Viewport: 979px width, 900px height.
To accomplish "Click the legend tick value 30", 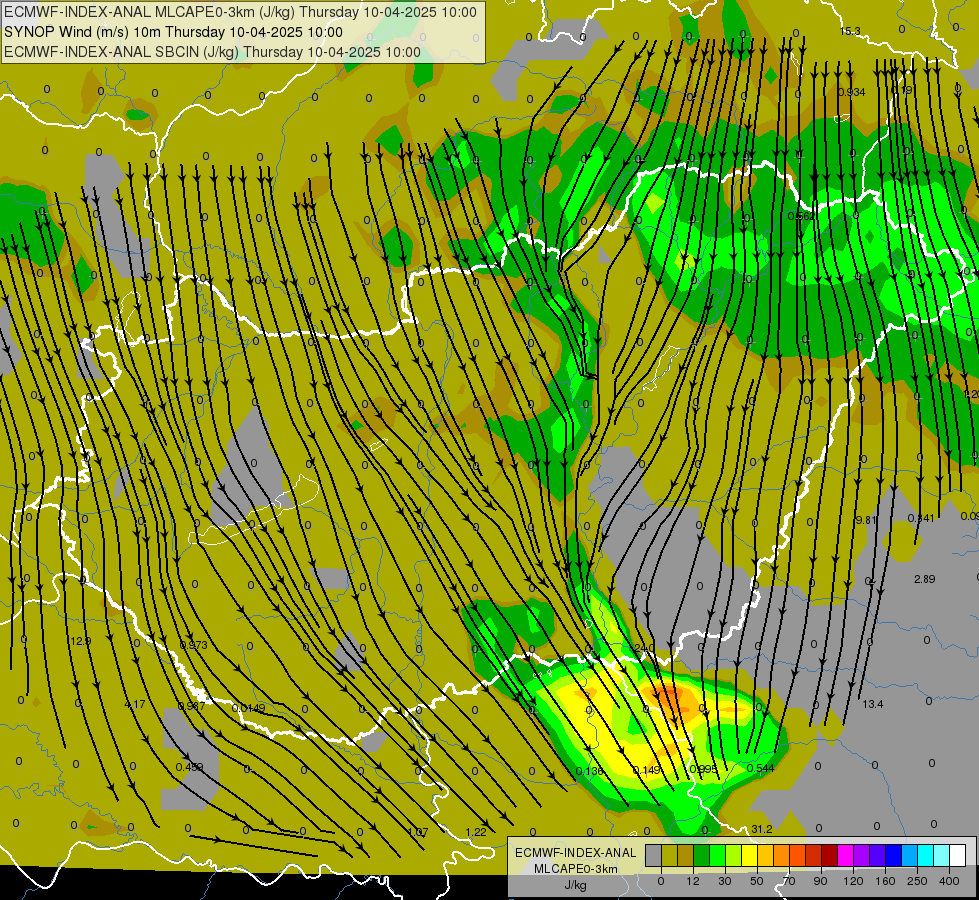I will click(x=725, y=881).
